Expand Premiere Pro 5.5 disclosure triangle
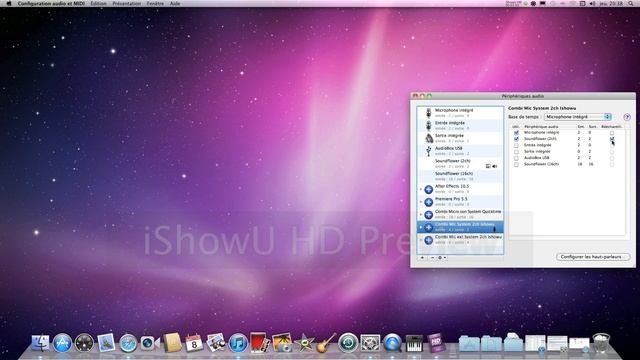This screenshot has width=640, height=360. pyautogui.click(x=421, y=202)
